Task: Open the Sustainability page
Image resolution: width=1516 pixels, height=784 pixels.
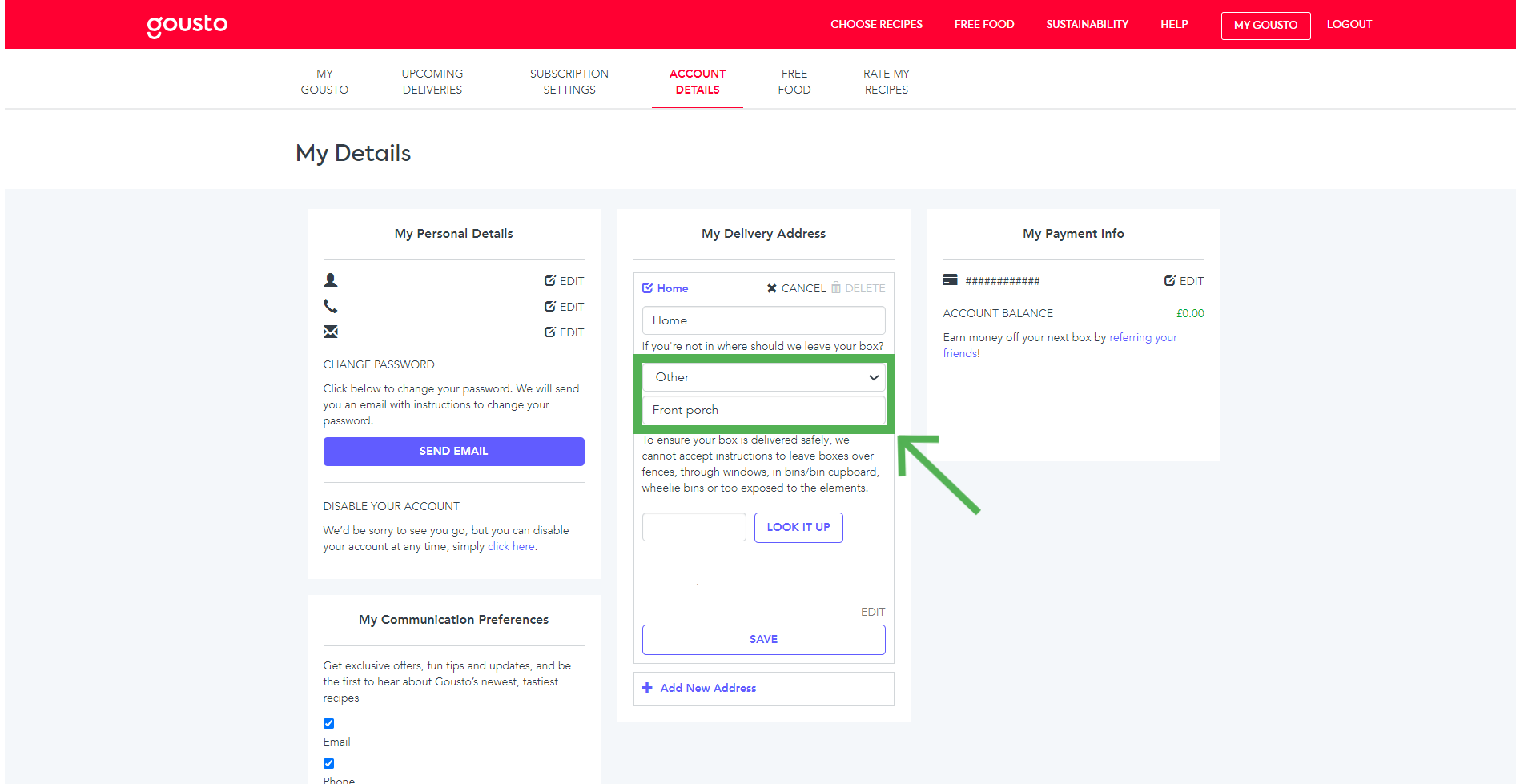Action: tap(1088, 25)
